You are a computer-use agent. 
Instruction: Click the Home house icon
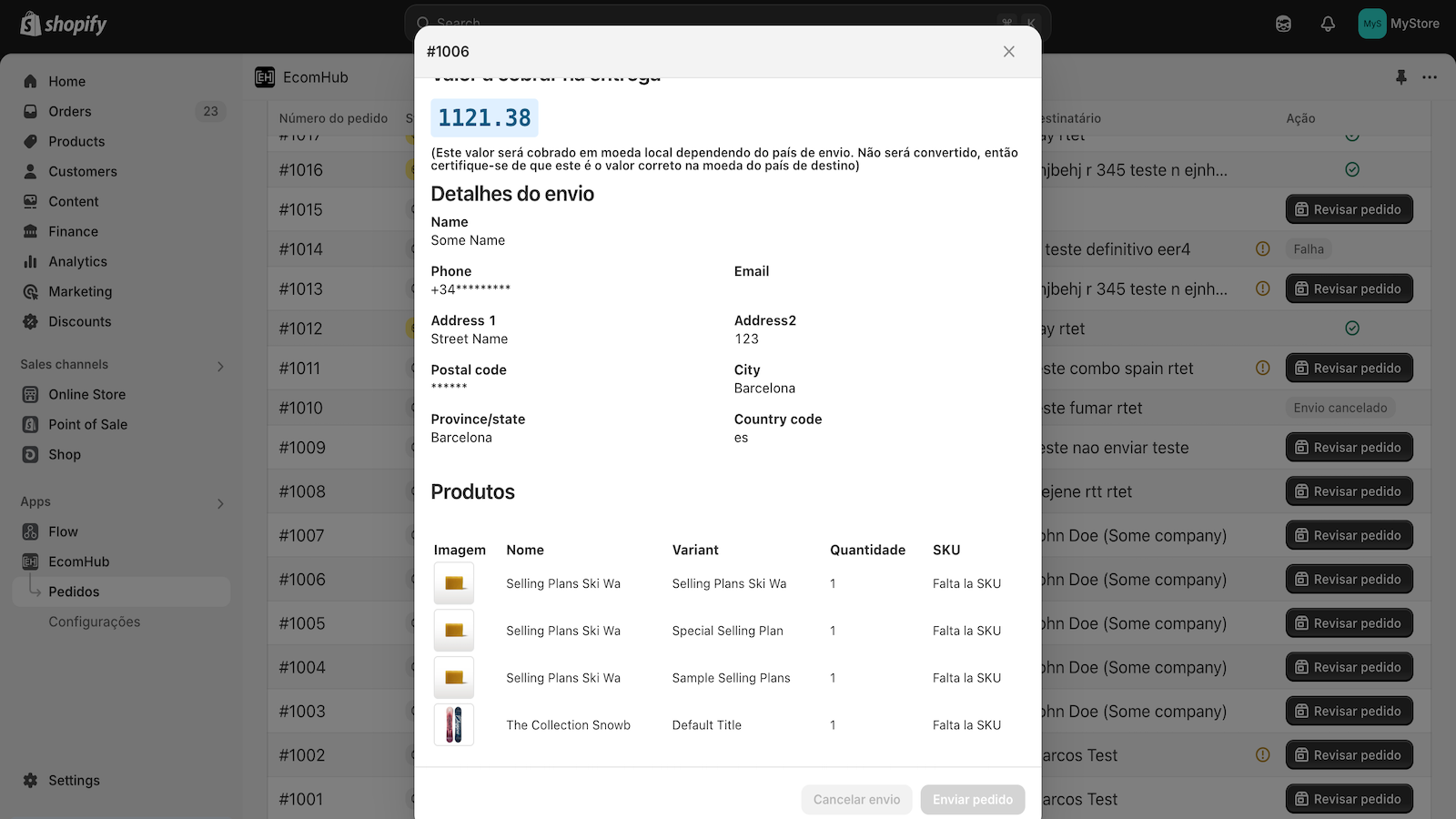30,81
